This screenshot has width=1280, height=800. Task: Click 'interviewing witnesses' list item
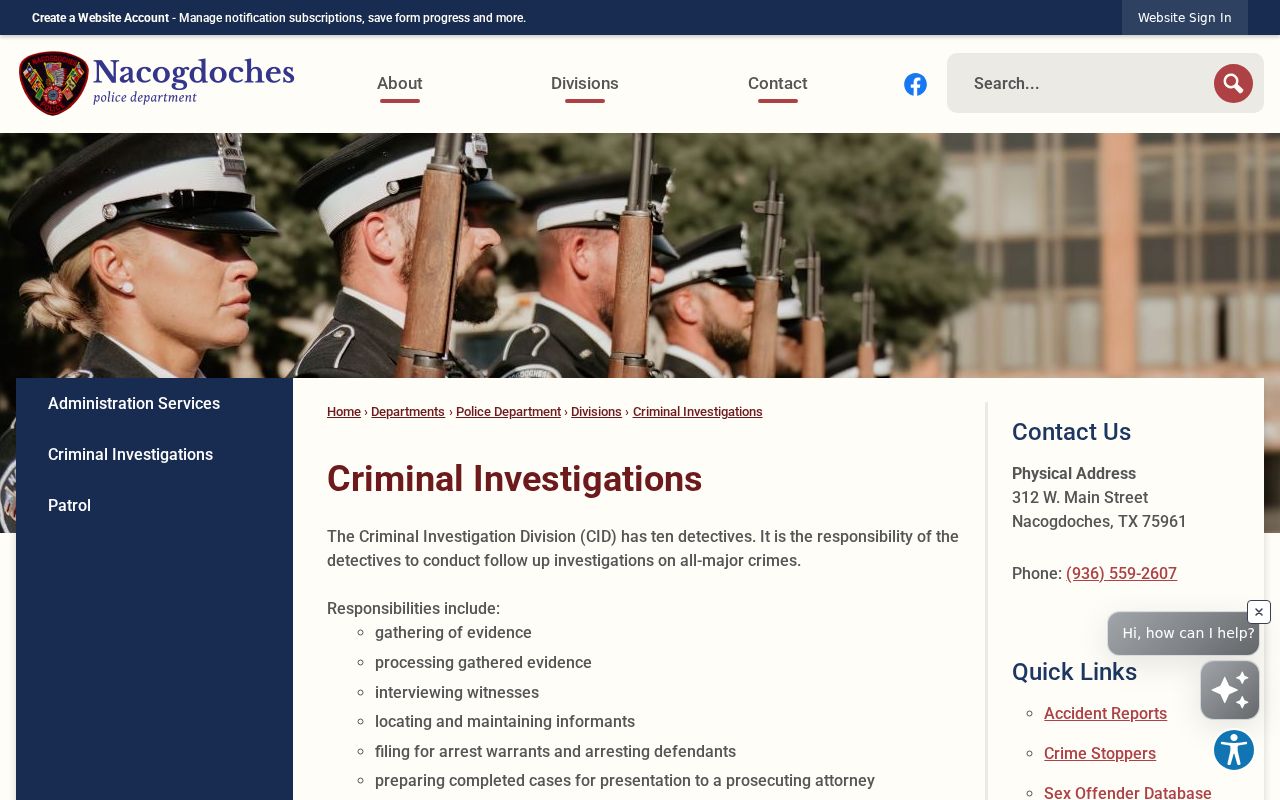point(457,692)
